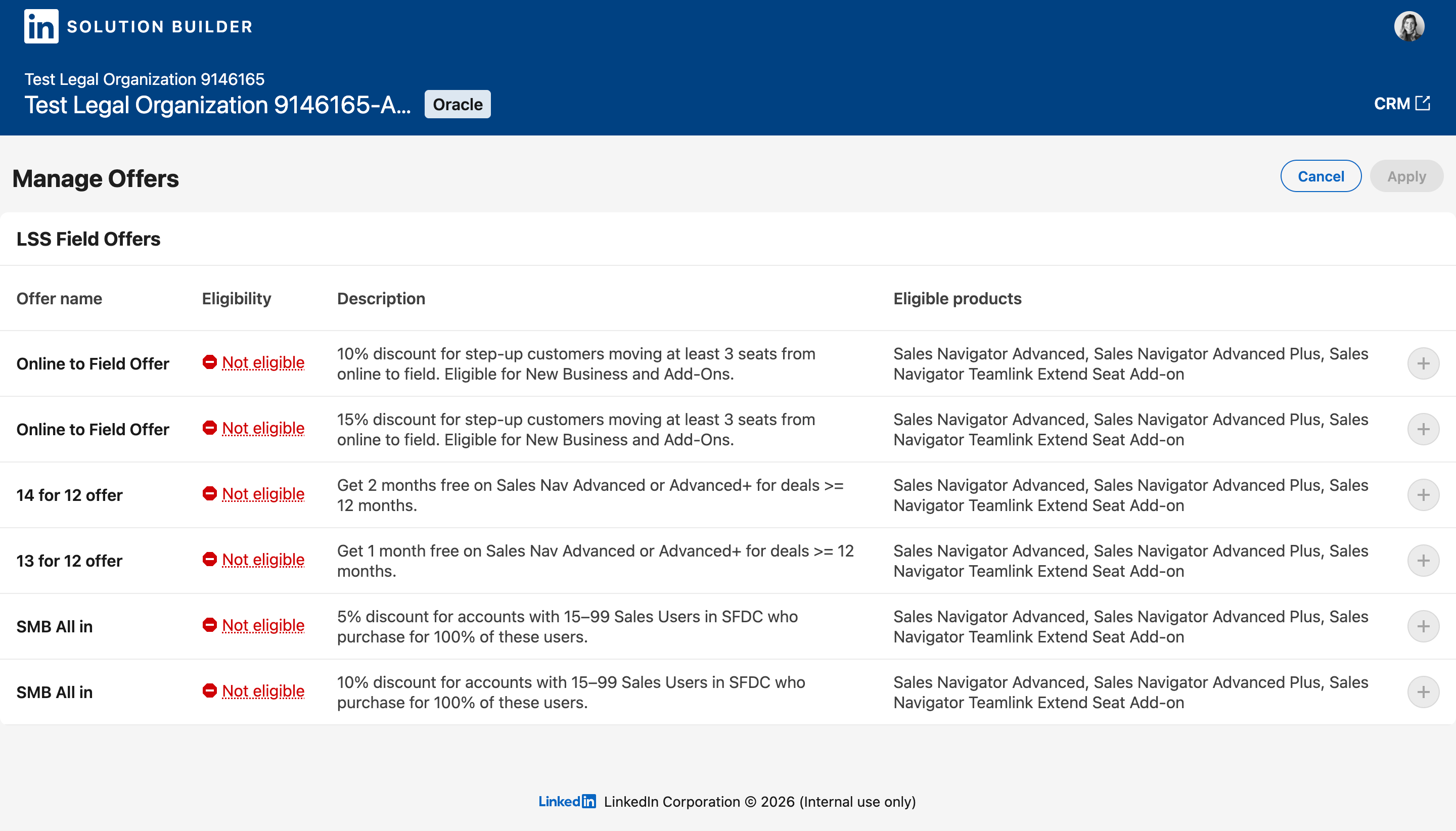This screenshot has width=1456, height=831.
Task: Click '10% discount for step-up customers' description
Action: coord(576,363)
